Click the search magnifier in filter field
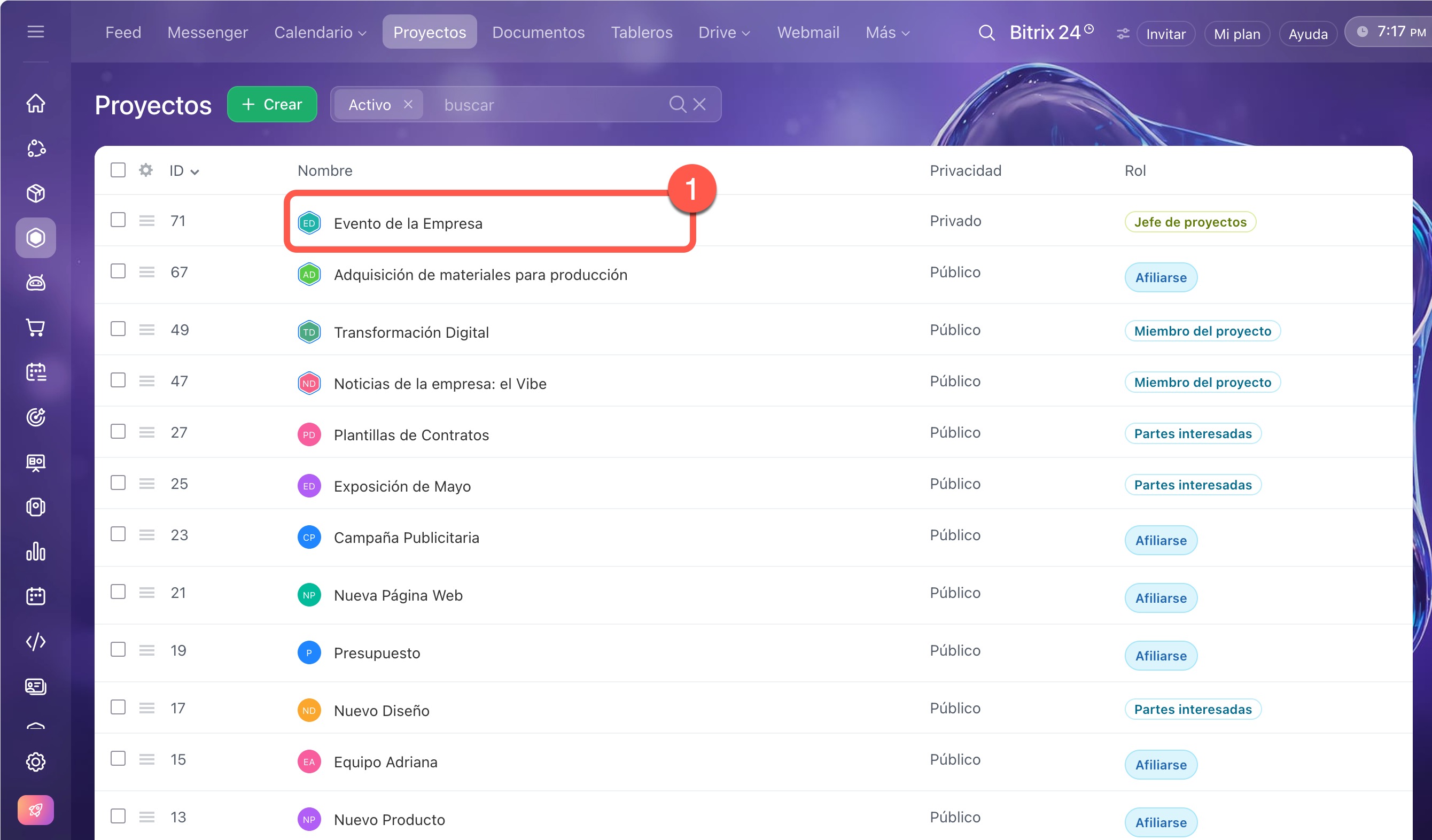1432x840 pixels. click(678, 104)
